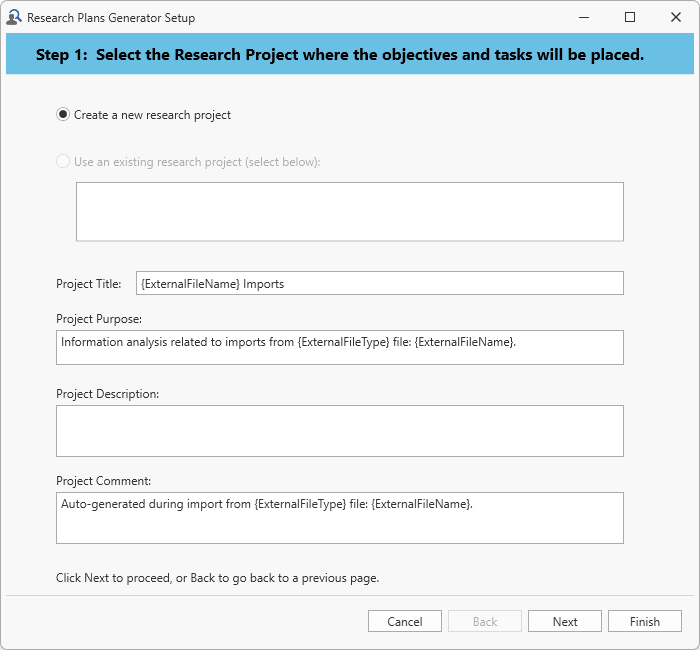Click the "Project Comment:" label

tap(103, 481)
